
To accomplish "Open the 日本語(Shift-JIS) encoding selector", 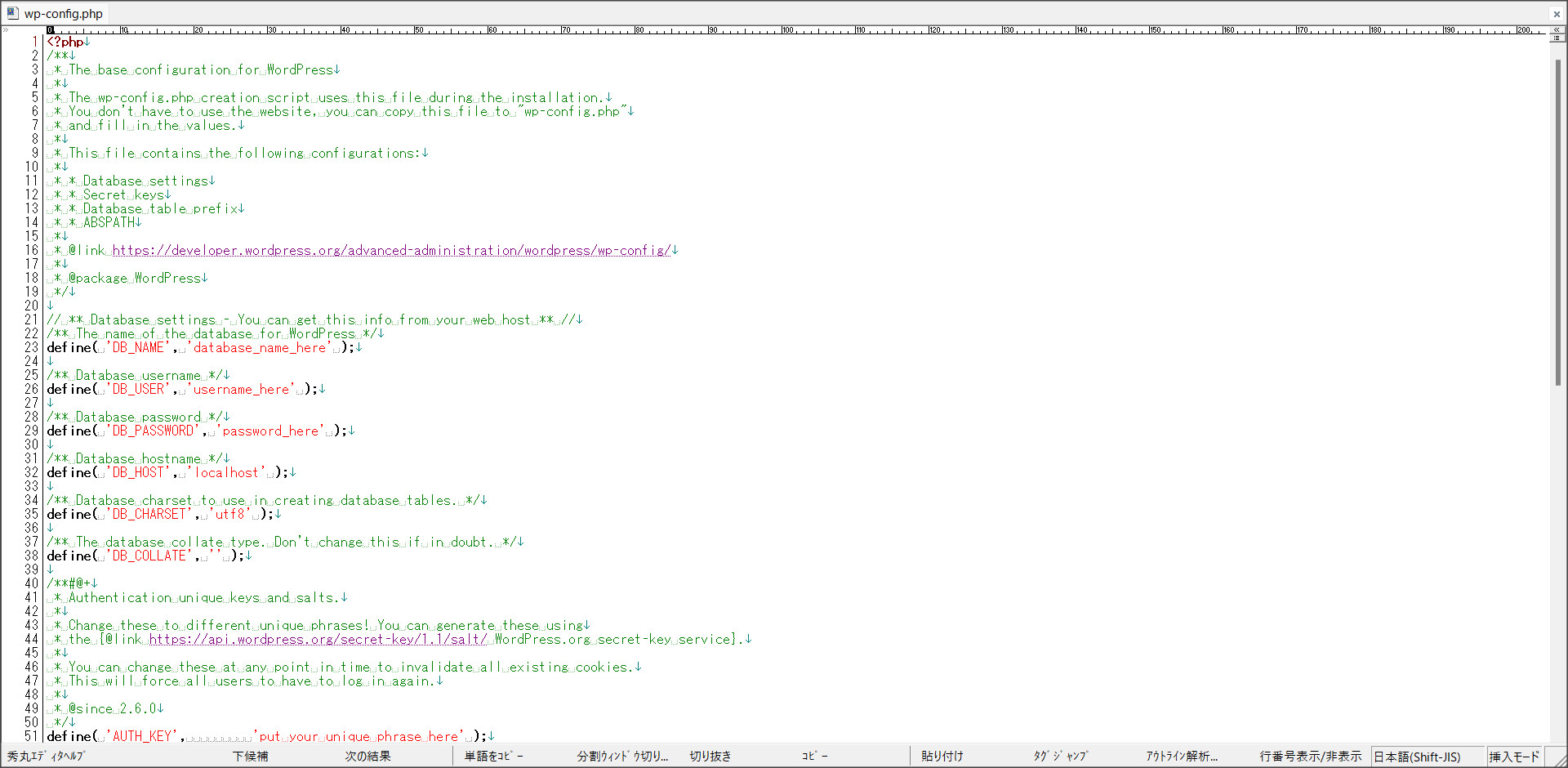I will point(1417,757).
